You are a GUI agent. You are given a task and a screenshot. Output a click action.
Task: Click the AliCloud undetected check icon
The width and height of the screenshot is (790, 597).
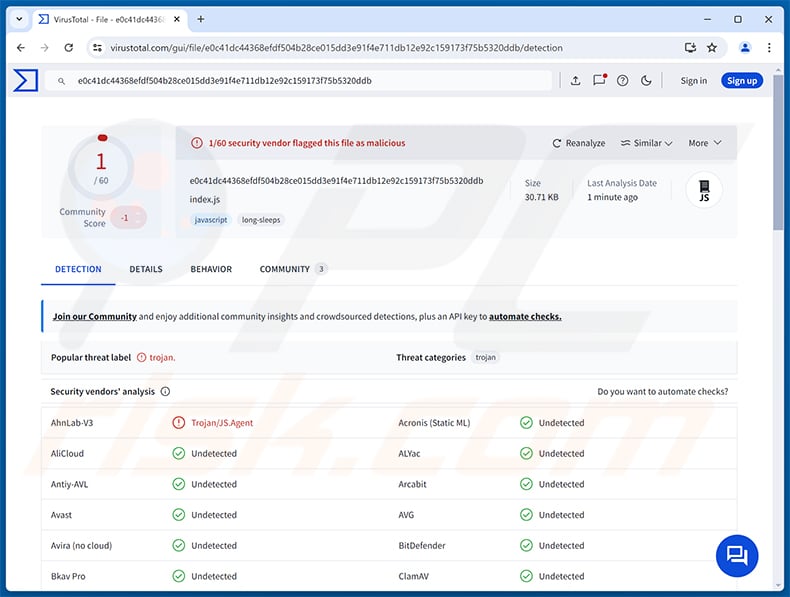tap(178, 453)
